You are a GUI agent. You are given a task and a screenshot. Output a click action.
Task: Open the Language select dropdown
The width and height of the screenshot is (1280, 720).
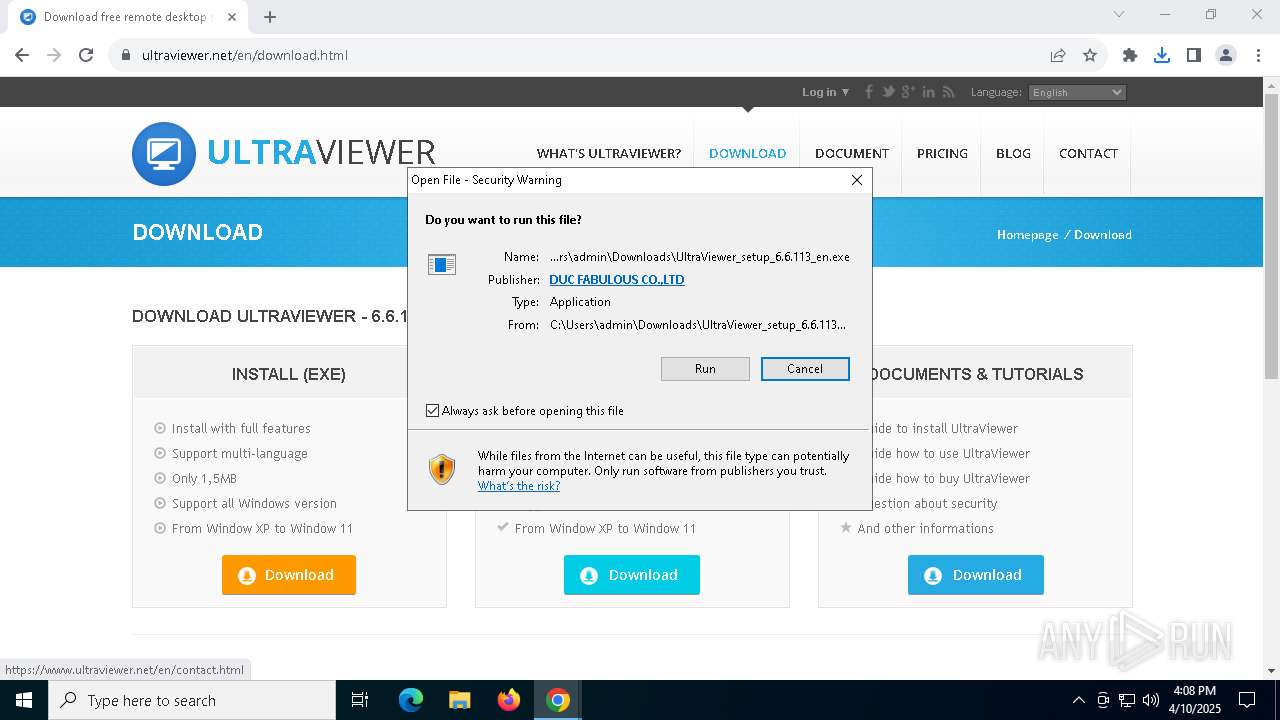(x=1077, y=92)
